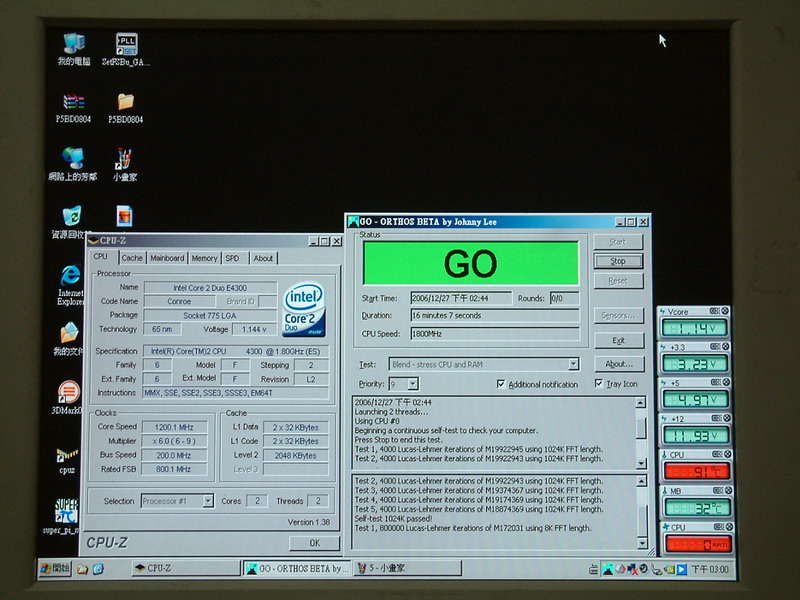
Task: Switch to 5 - 小畫家 taskbar button
Action: (408, 568)
